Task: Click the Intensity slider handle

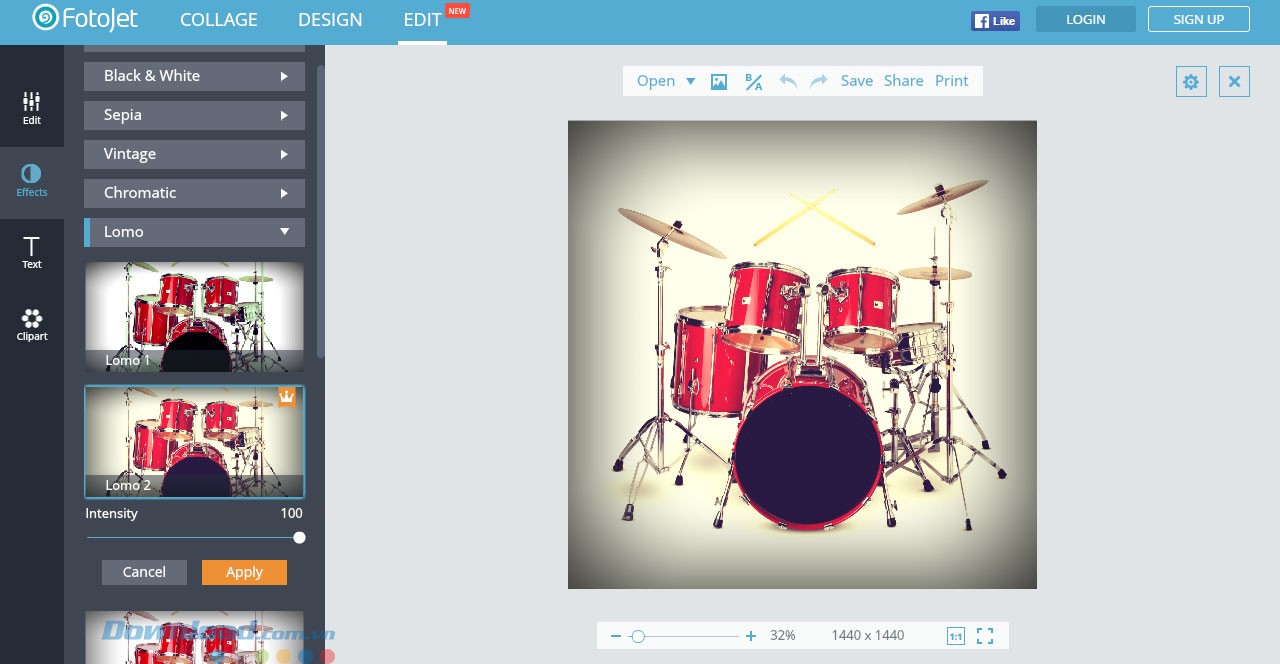Action: (299, 538)
